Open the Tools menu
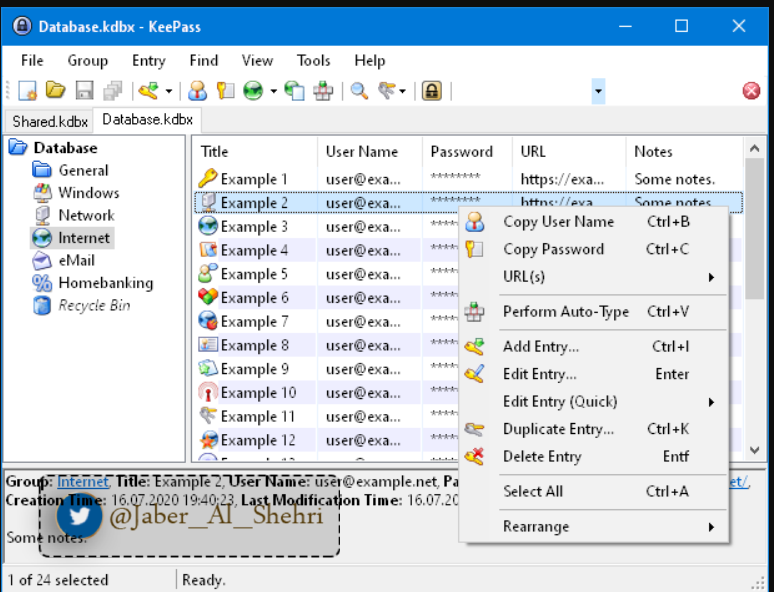774x592 pixels. pos(313,61)
